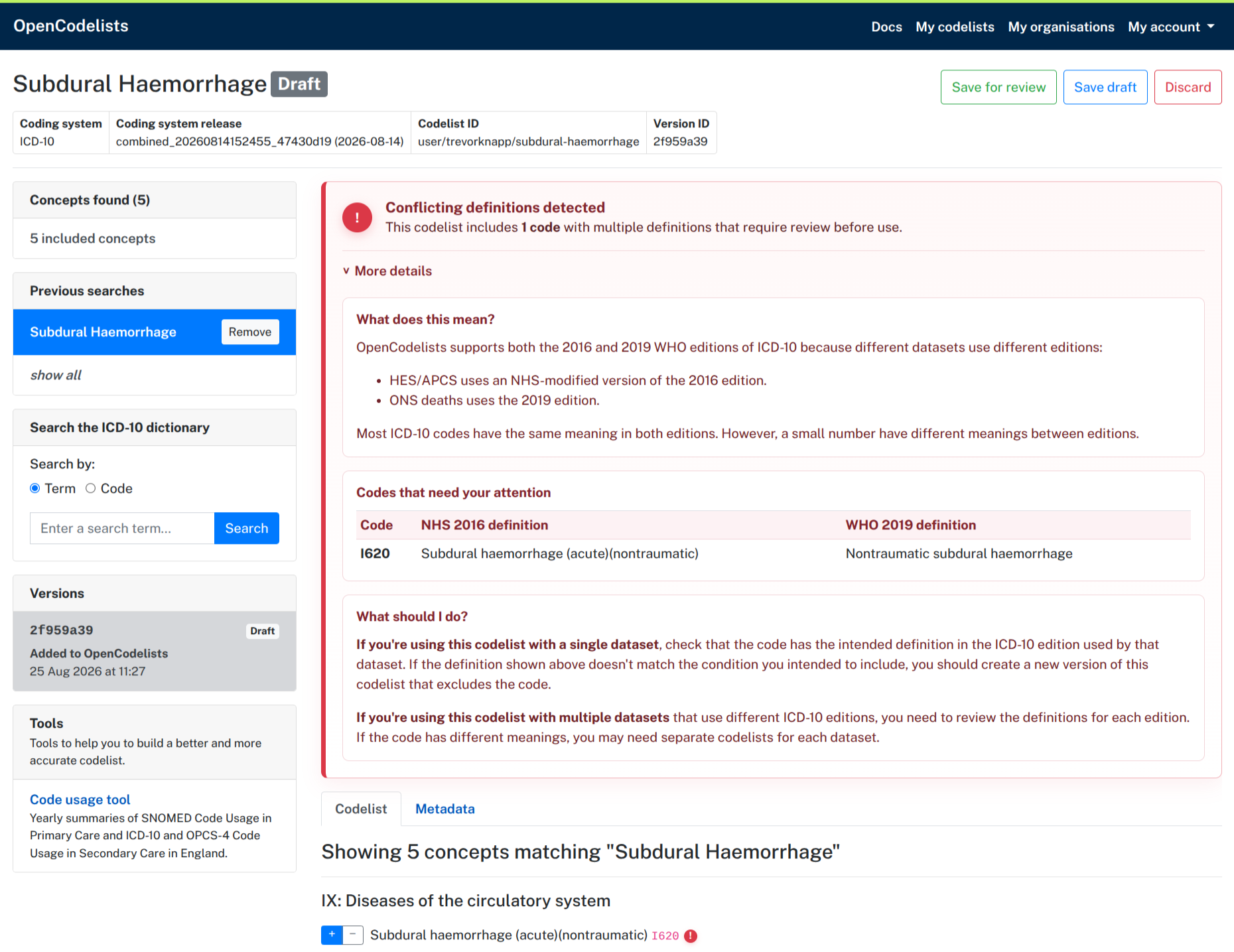Click the Concepts found (5) heading
The height and width of the screenshot is (952, 1234).
[x=90, y=200]
